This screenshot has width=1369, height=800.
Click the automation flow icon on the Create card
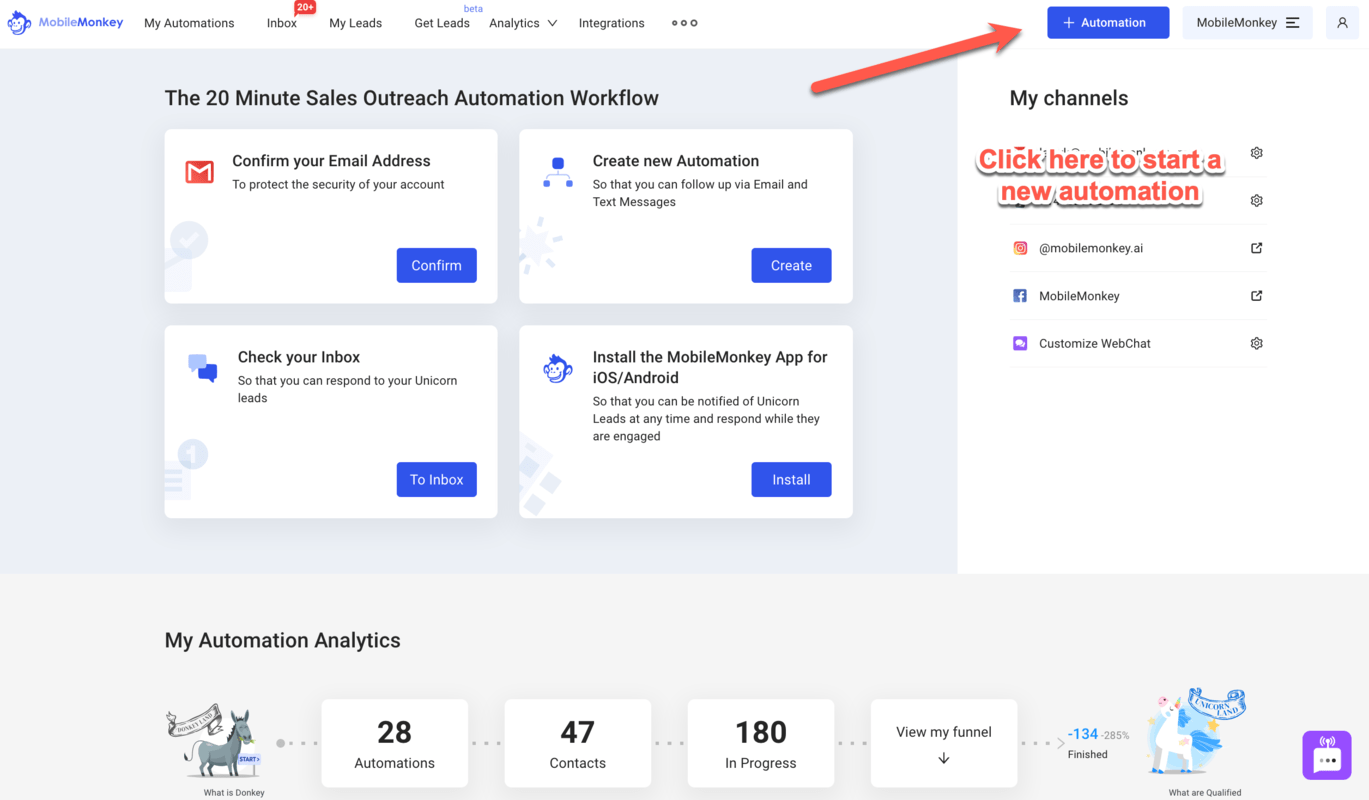[558, 172]
